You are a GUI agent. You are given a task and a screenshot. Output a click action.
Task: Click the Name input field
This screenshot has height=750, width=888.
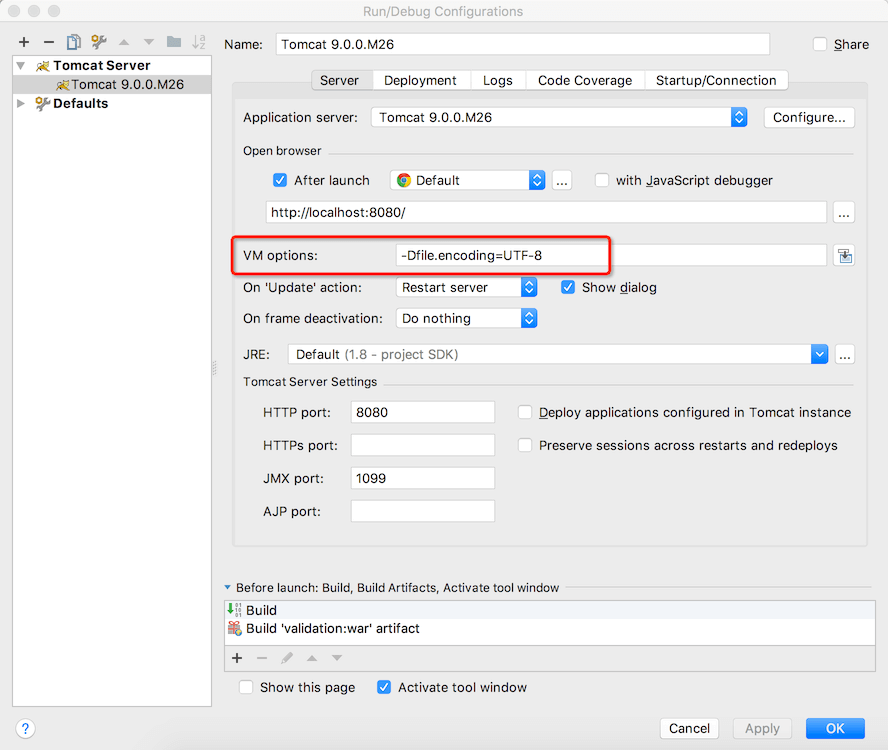tap(523, 44)
